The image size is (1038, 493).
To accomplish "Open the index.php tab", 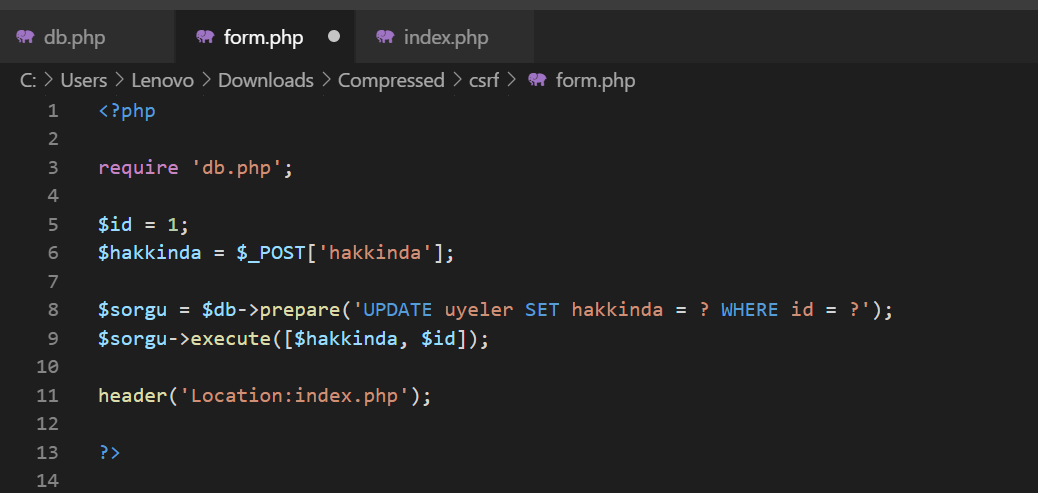I will 445,37.
